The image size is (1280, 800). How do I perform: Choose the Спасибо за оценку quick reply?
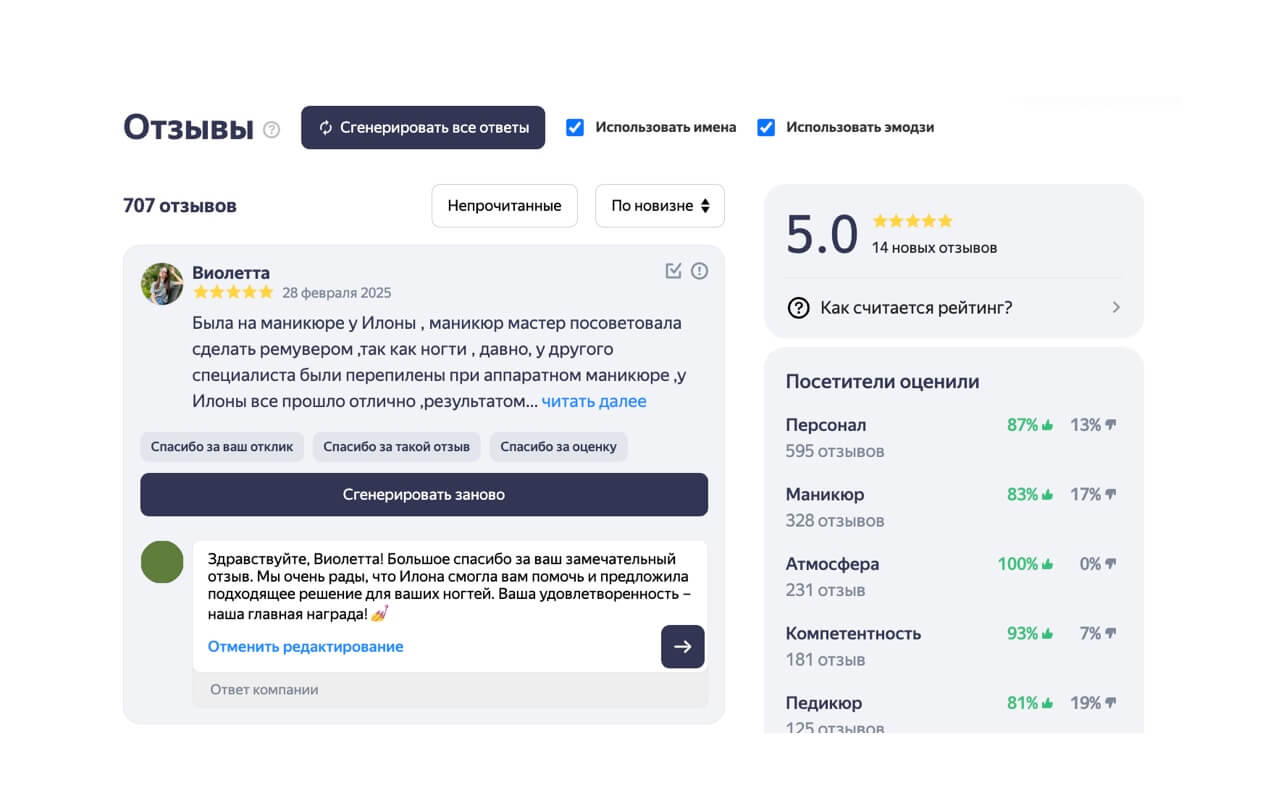(x=558, y=446)
